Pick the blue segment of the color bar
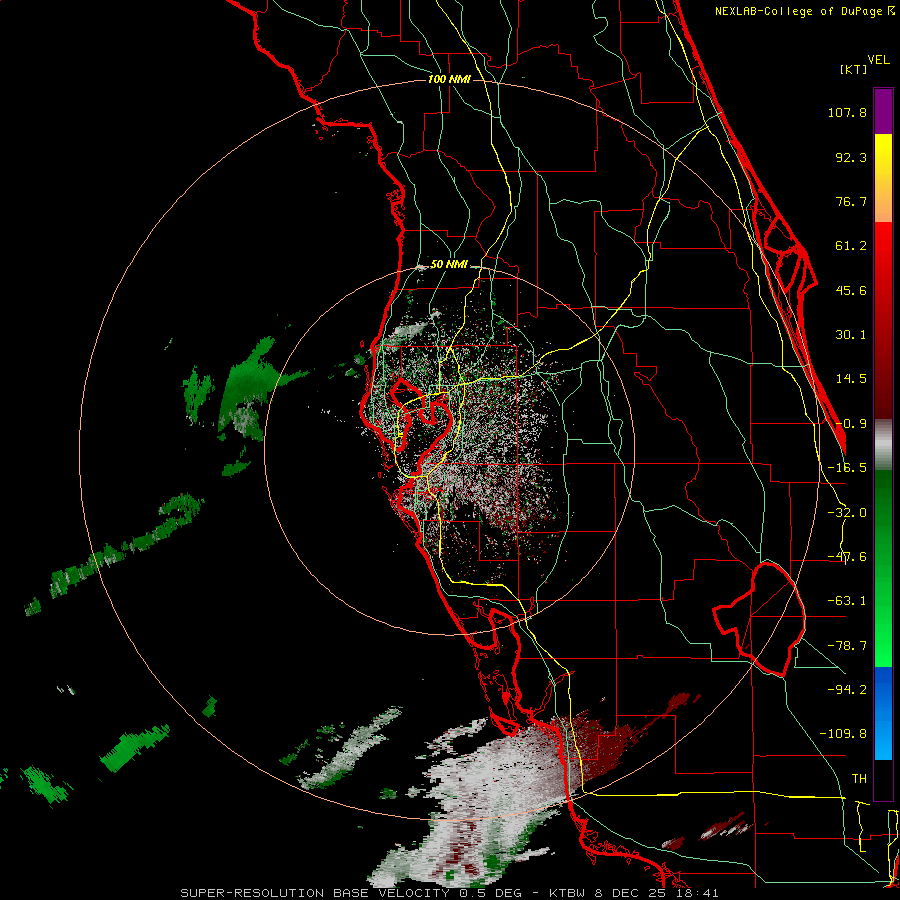 883,713
